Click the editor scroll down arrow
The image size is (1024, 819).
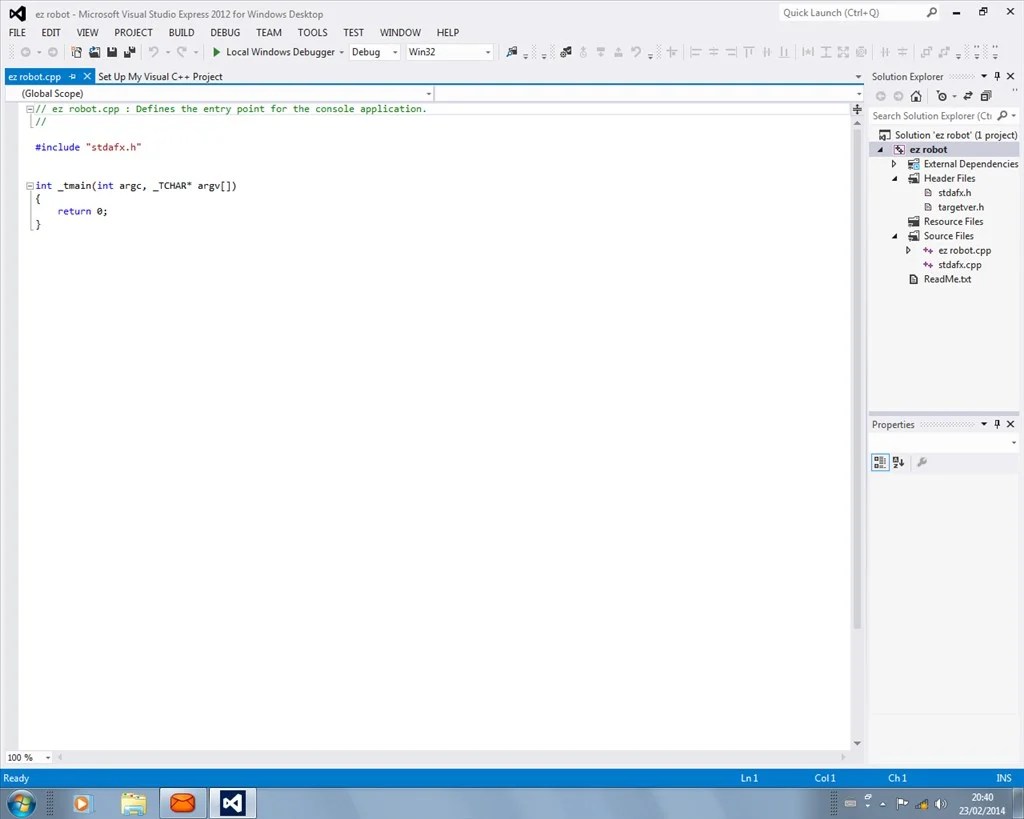[x=857, y=743]
